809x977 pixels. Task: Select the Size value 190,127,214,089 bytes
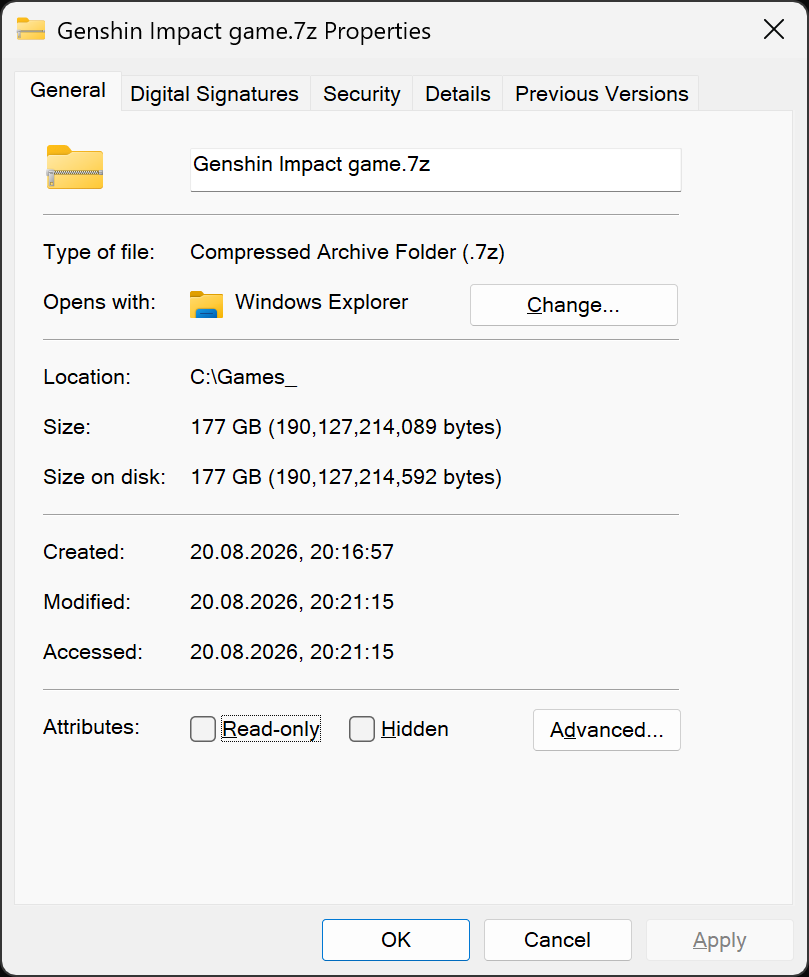[x=346, y=427]
